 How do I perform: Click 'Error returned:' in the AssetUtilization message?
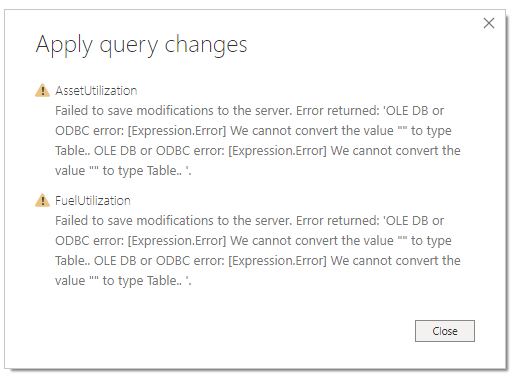click(338, 111)
